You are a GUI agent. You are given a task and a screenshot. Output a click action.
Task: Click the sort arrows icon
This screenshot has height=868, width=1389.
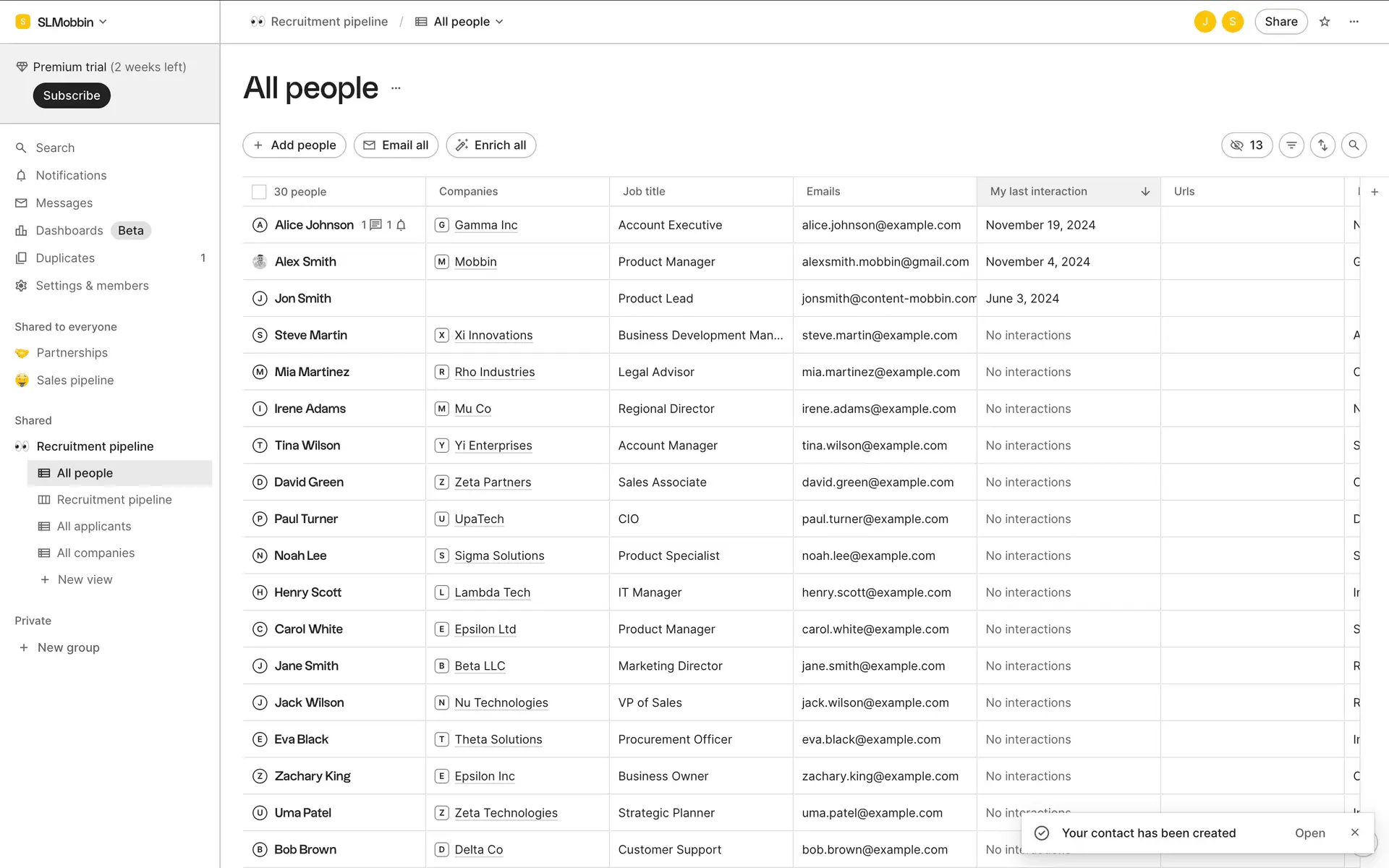coord(1322,145)
